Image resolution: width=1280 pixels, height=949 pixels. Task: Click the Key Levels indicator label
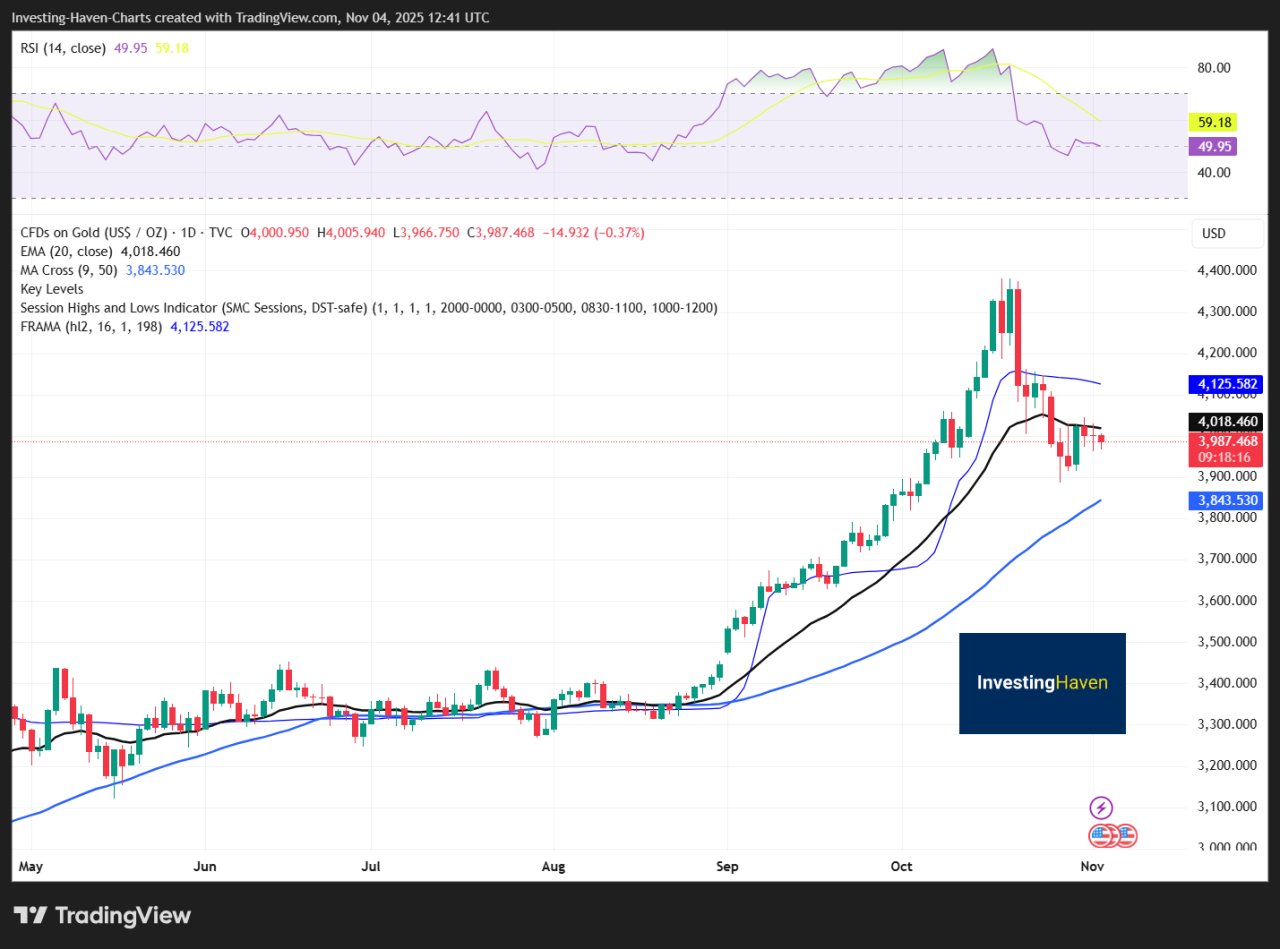[x=52, y=288]
